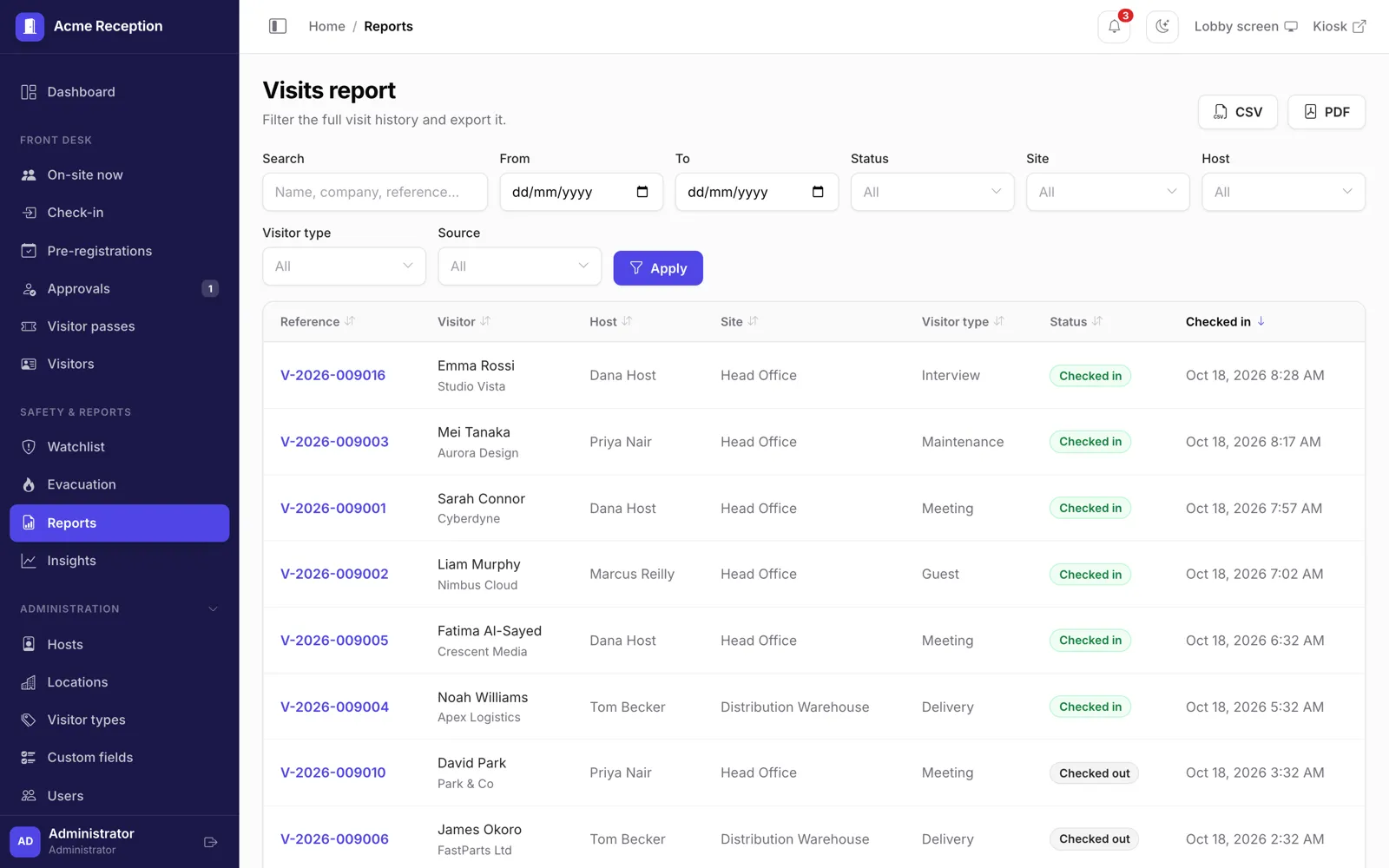Click the From date field
This screenshot has width=1389, height=868.
tap(581, 192)
